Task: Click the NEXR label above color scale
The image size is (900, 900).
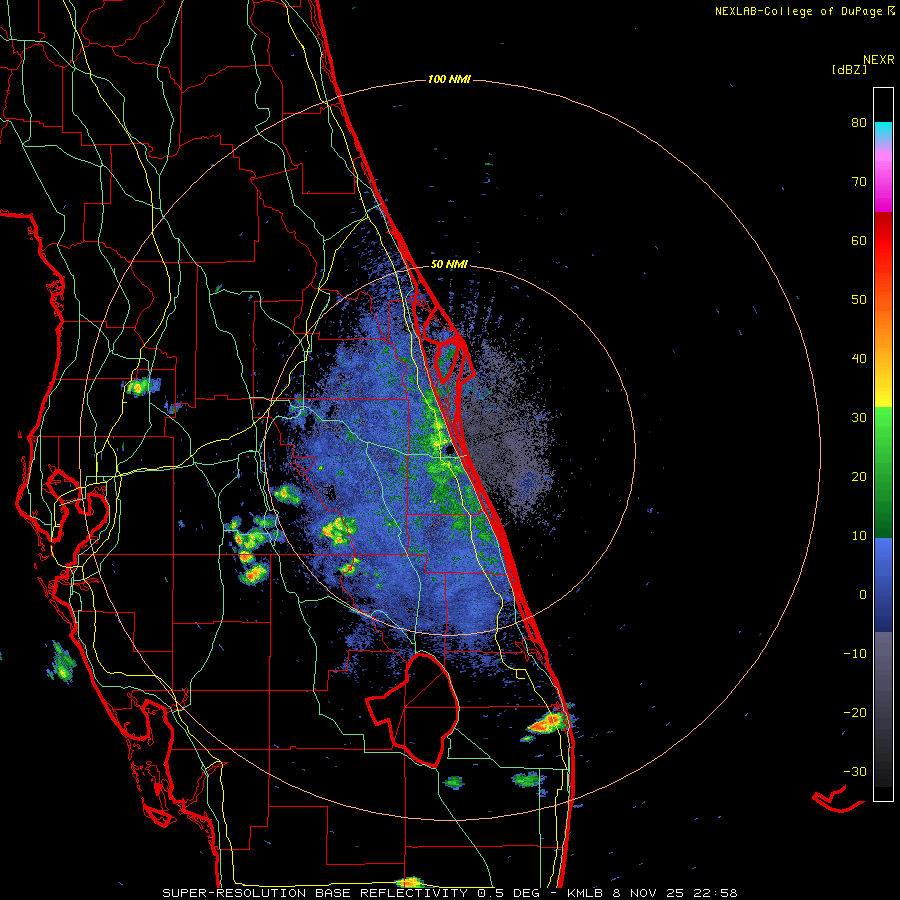Action: tap(879, 60)
